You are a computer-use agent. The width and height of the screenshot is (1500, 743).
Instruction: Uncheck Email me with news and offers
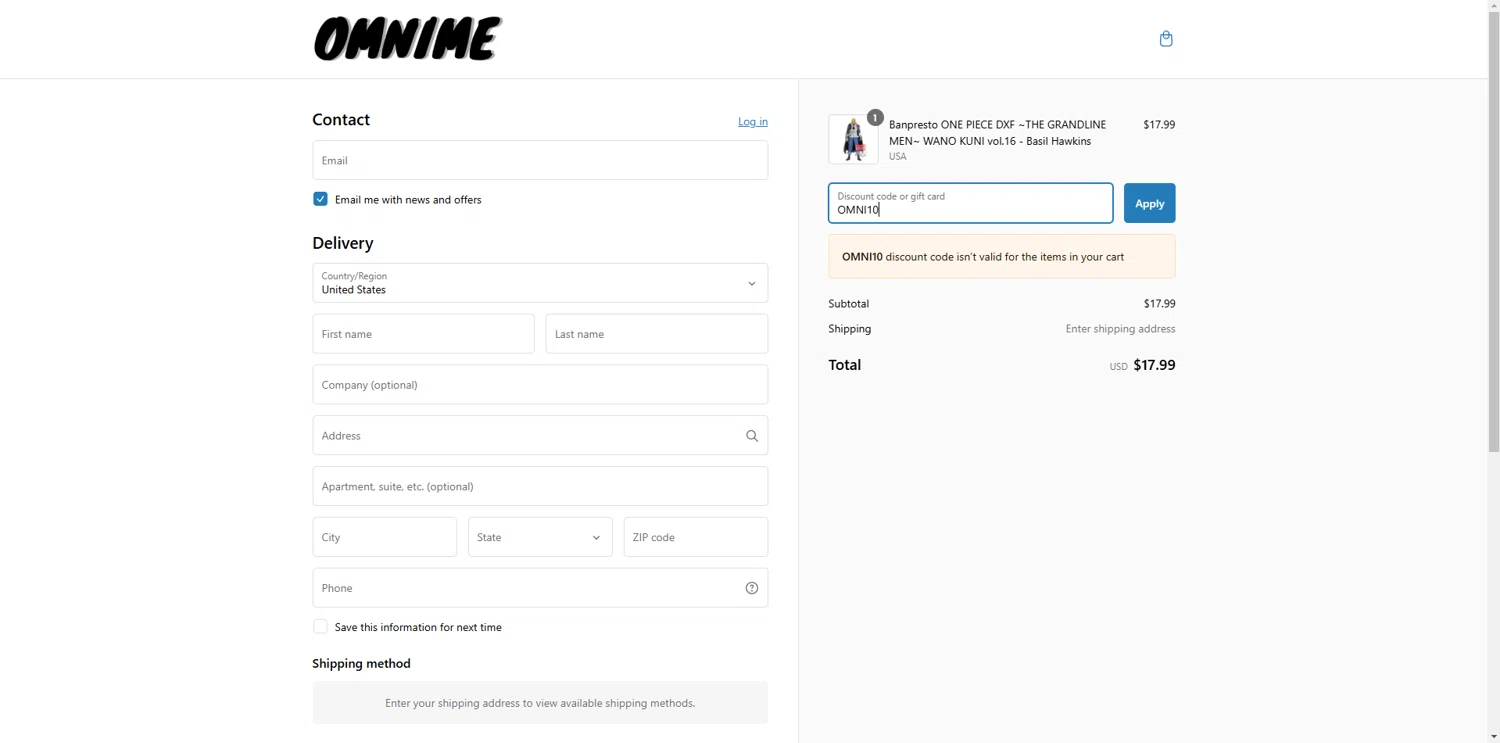320,199
